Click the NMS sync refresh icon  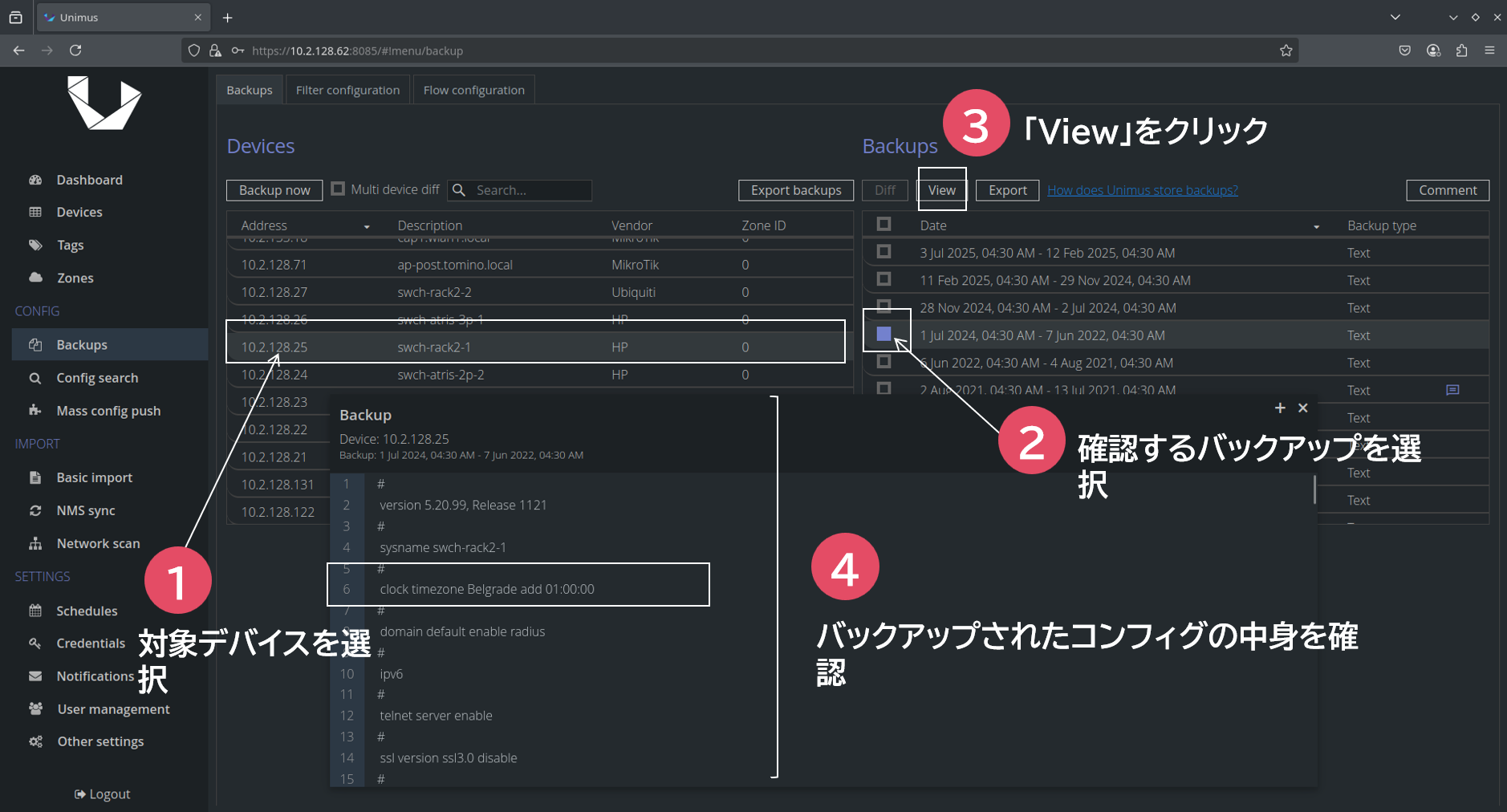pyautogui.click(x=35, y=510)
